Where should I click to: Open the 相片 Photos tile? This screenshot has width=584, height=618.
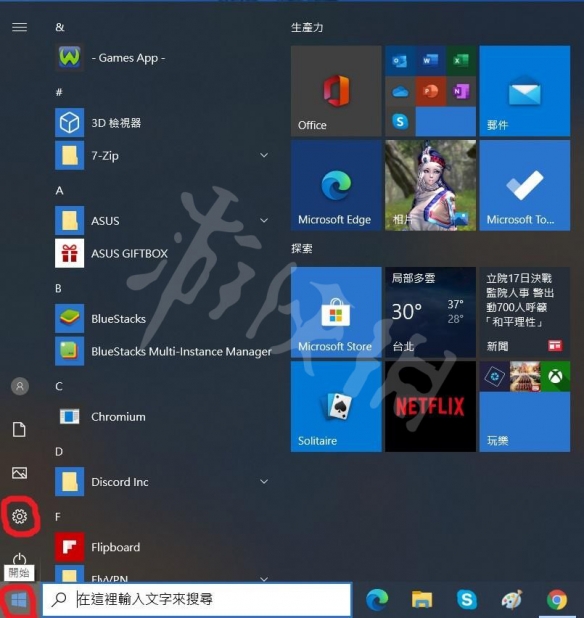[430, 185]
